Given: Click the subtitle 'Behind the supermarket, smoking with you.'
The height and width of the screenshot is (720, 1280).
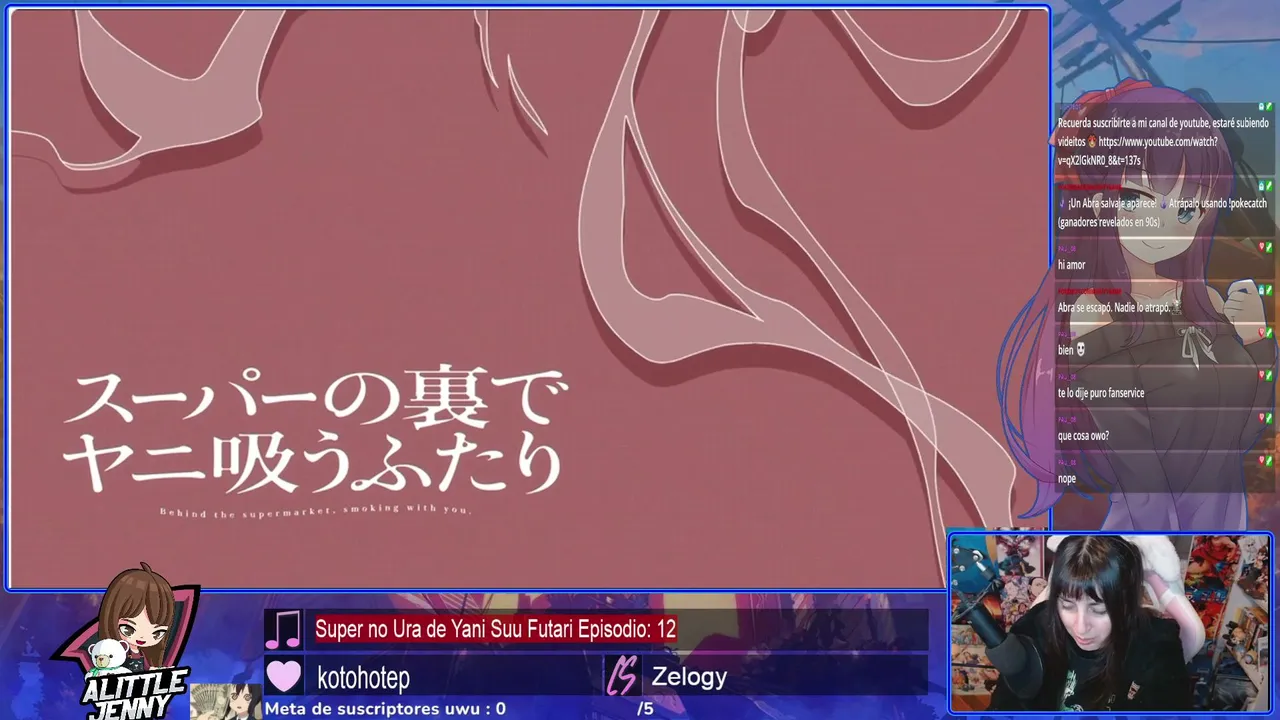Looking at the screenshot, I should tap(315, 509).
